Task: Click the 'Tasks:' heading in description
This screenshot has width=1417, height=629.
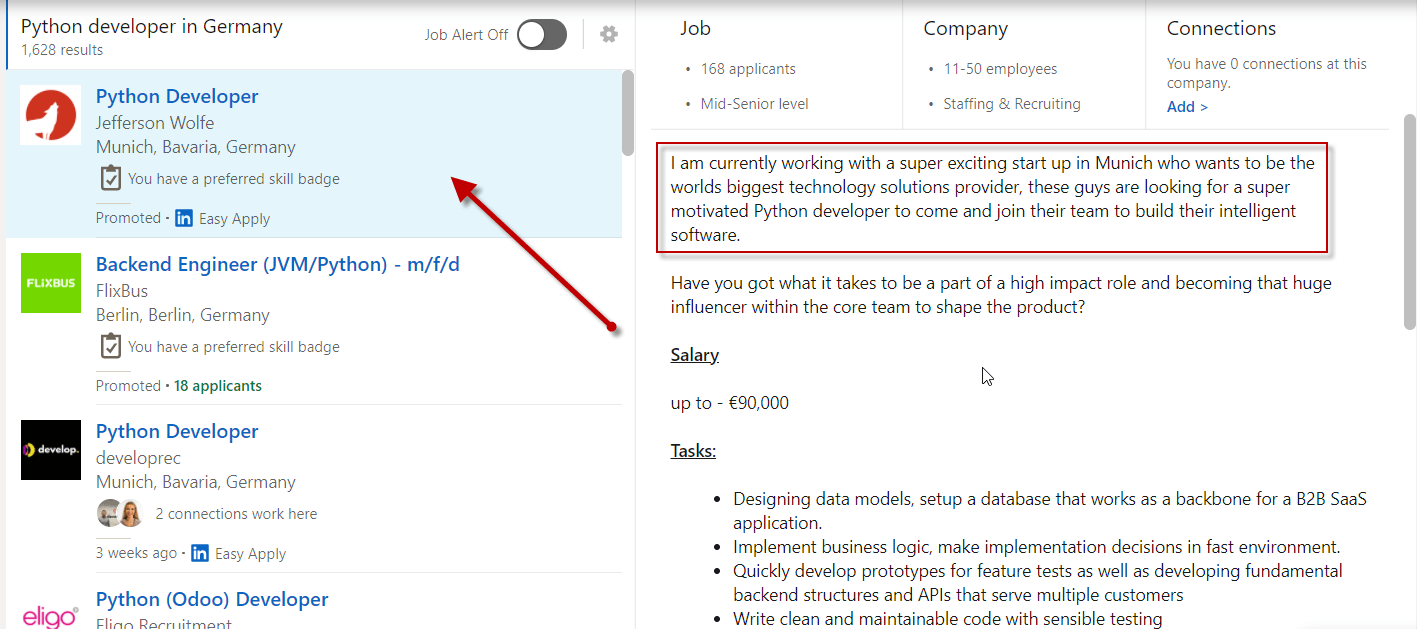Action: click(x=693, y=451)
